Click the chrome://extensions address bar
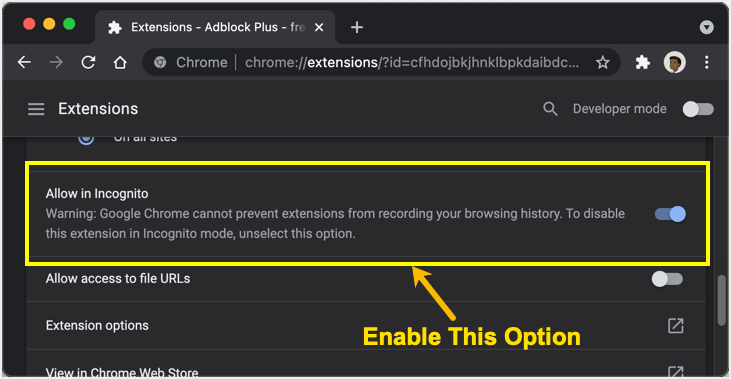The width and height of the screenshot is (731, 379). 381,62
